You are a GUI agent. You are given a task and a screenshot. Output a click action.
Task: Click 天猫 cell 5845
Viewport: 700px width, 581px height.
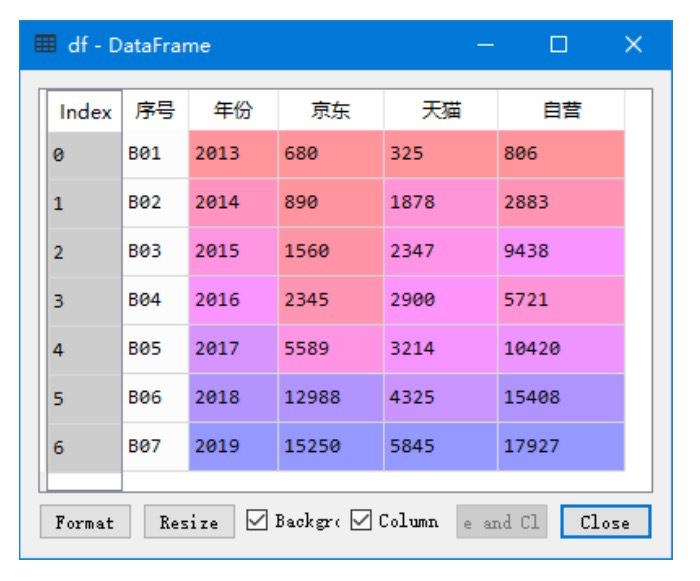pyautogui.click(x=441, y=446)
